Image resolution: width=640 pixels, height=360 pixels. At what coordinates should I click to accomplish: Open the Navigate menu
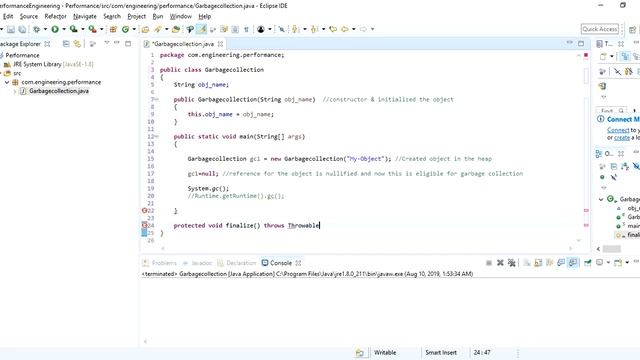(x=85, y=16)
